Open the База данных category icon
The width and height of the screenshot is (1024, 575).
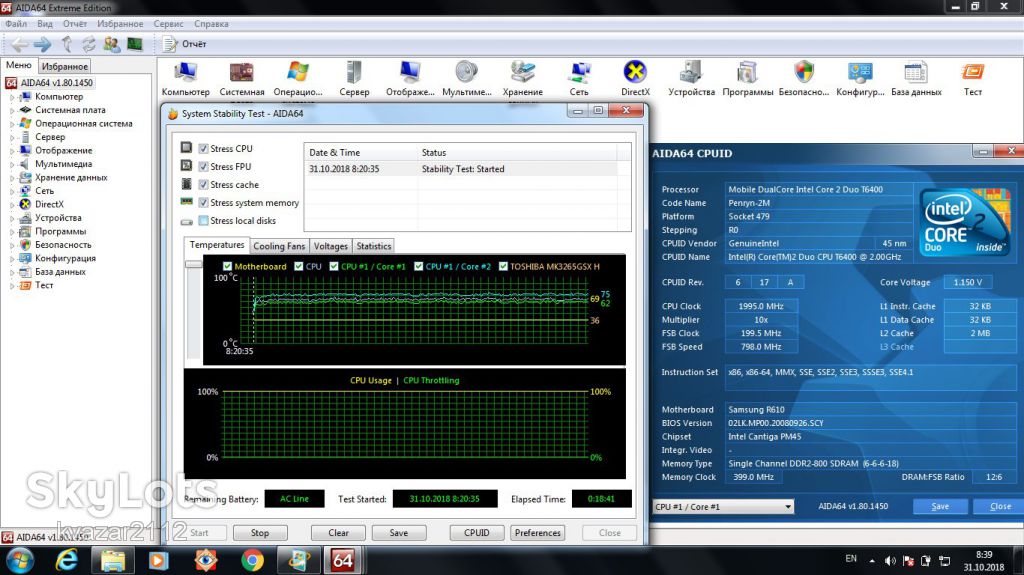pyautogui.click(x=916, y=78)
